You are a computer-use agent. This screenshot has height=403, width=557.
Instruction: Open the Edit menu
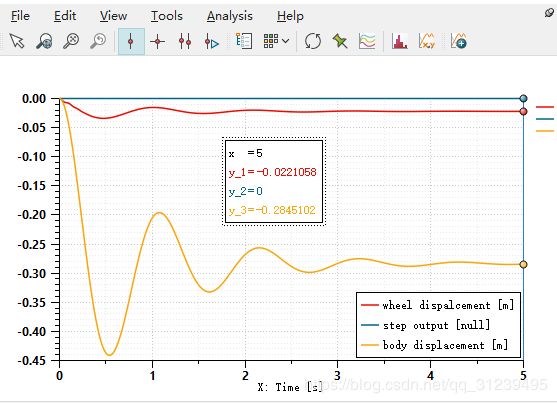[65, 16]
